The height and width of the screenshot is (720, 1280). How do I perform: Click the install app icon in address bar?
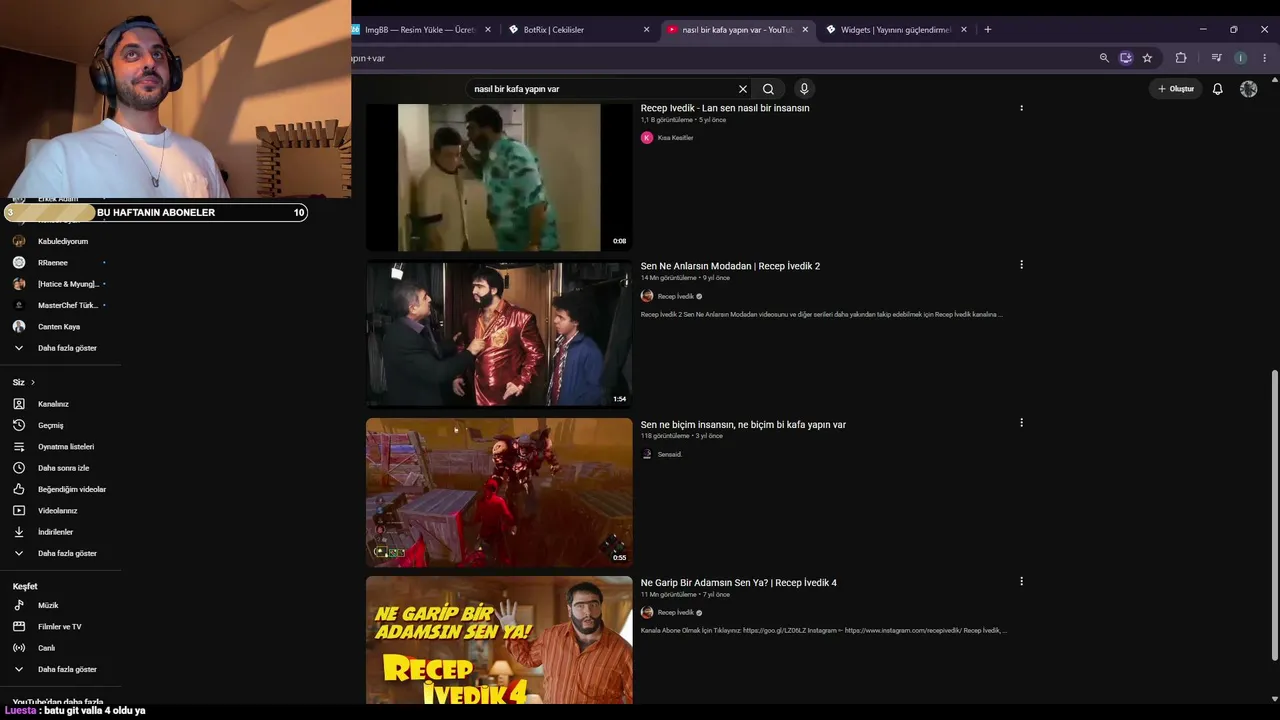tap(1126, 58)
